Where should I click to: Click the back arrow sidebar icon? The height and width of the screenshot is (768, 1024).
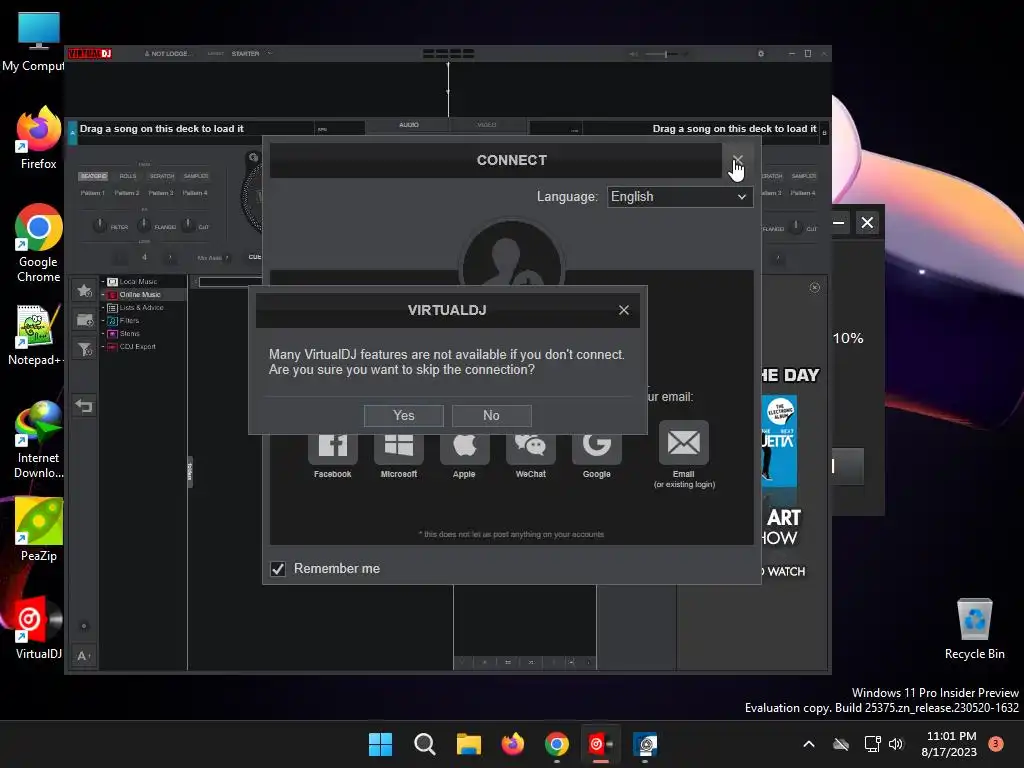(x=84, y=406)
